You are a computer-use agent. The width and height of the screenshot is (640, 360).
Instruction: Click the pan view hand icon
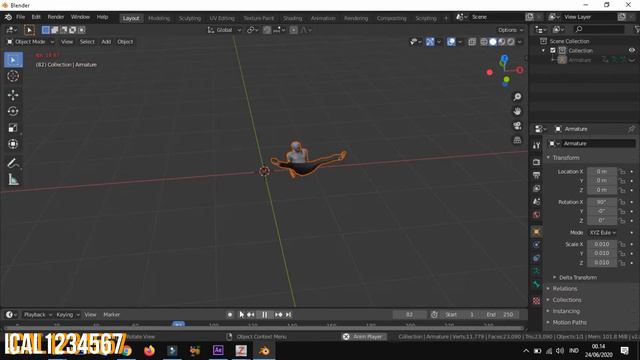coord(517,111)
